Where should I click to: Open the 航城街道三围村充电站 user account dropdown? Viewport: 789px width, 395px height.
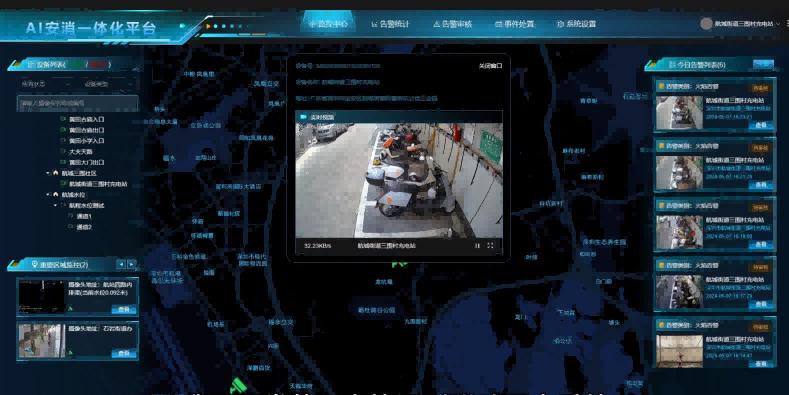[747, 24]
